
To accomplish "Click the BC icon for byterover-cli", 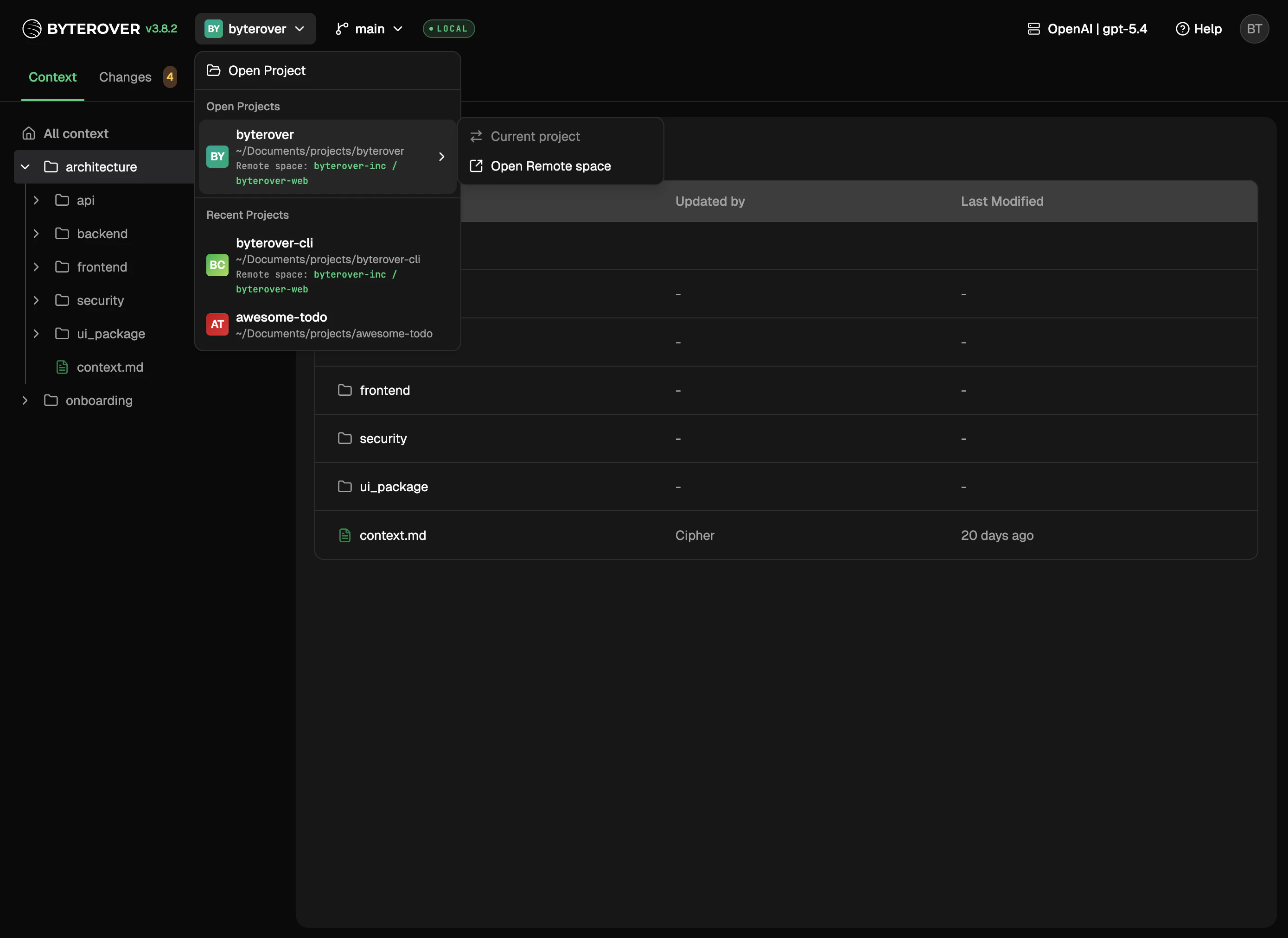I will tap(217, 265).
